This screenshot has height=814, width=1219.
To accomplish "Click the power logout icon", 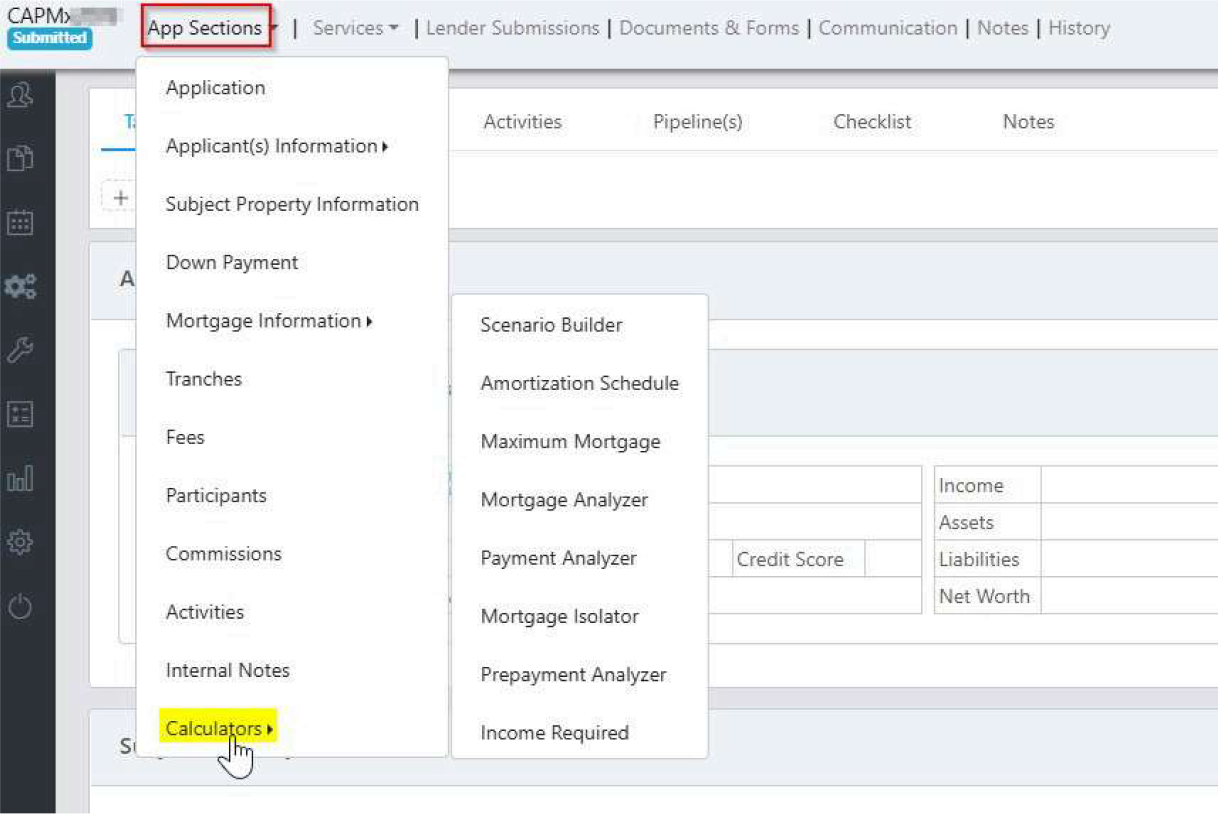I will pyautogui.click(x=20, y=607).
